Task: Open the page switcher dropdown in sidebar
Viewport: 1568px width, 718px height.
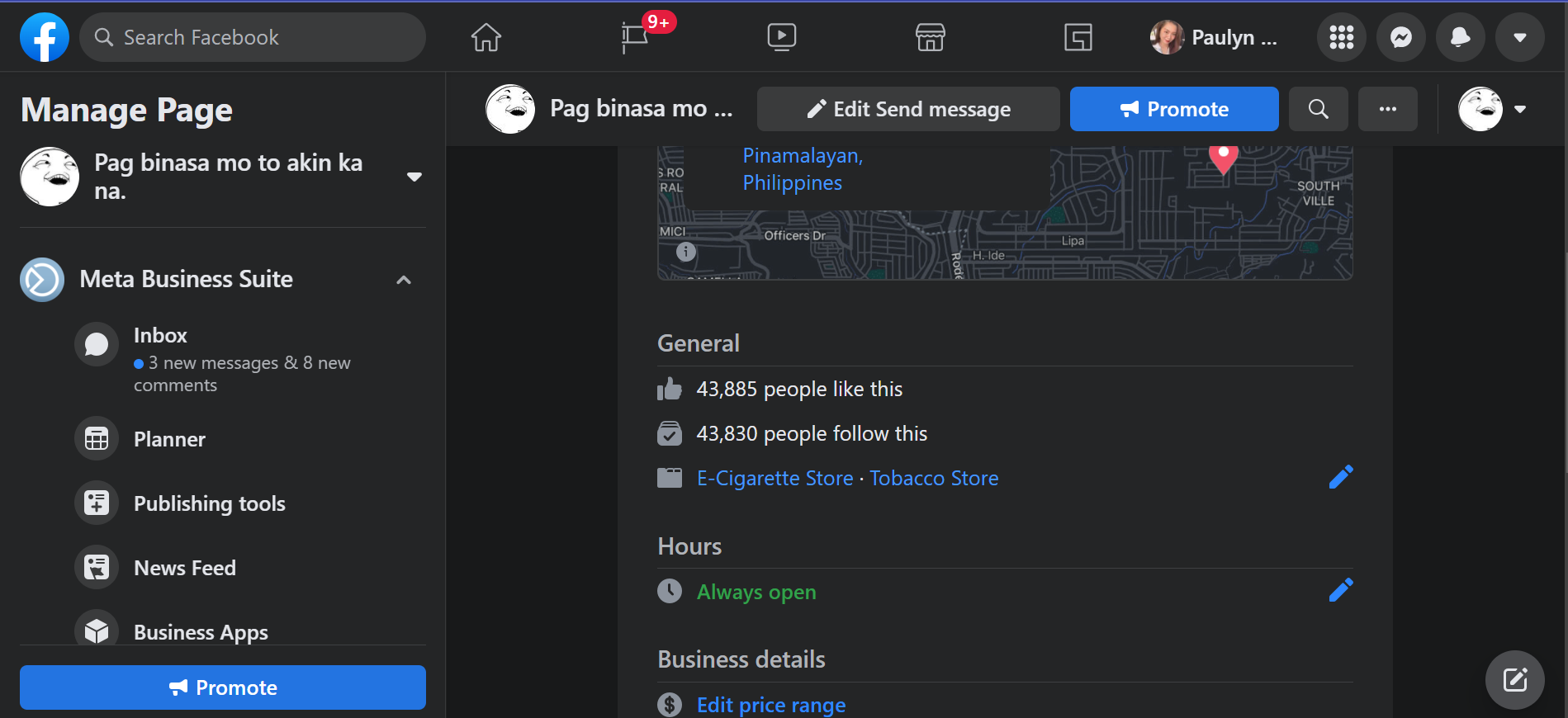Action: [x=415, y=177]
